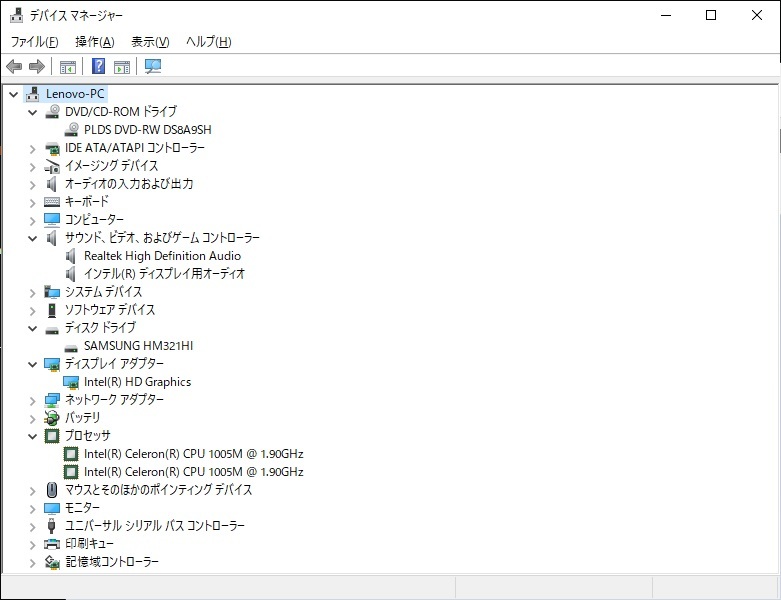Viewport: 781px width, 600px height.
Task: Select the イメージング デバイス category label
Action: click(112, 165)
